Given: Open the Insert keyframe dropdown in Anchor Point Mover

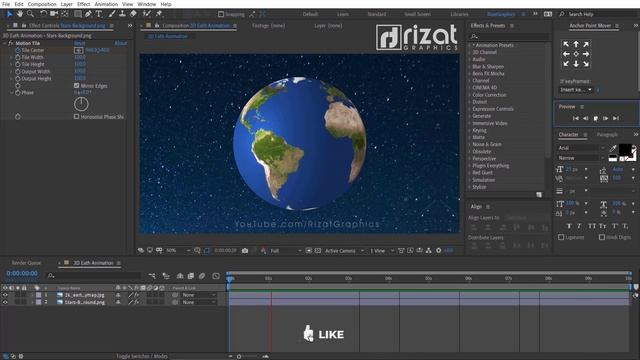Looking at the screenshot, I should click(576, 89).
